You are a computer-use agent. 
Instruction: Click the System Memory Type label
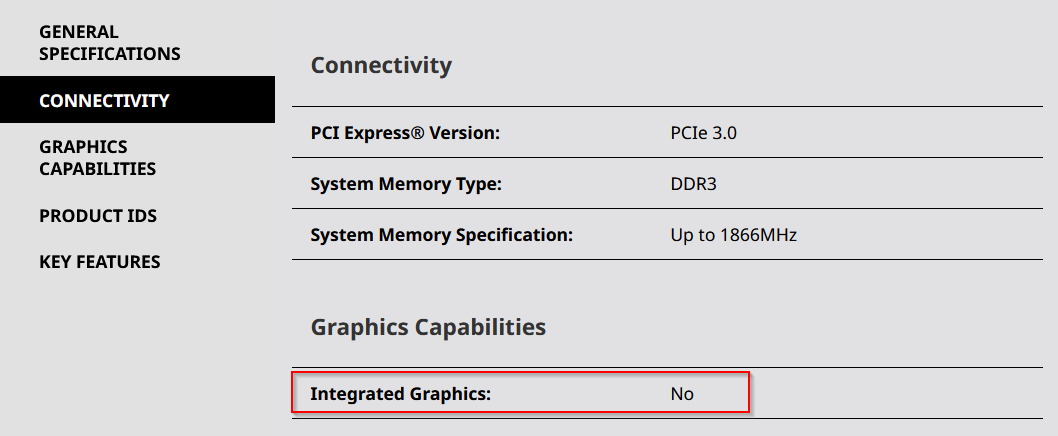click(x=406, y=184)
